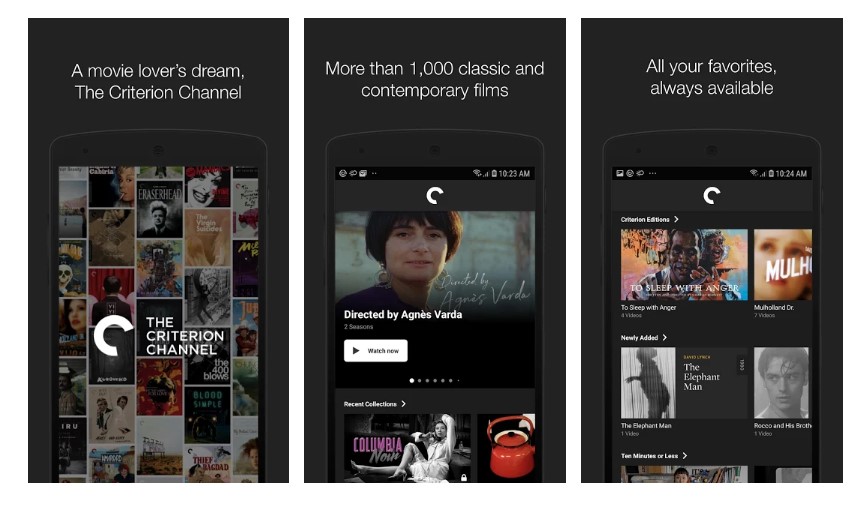Open the Newly Added heading
The width and height of the screenshot is (851, 506).
pyautogui.click(x=639, y=338)
